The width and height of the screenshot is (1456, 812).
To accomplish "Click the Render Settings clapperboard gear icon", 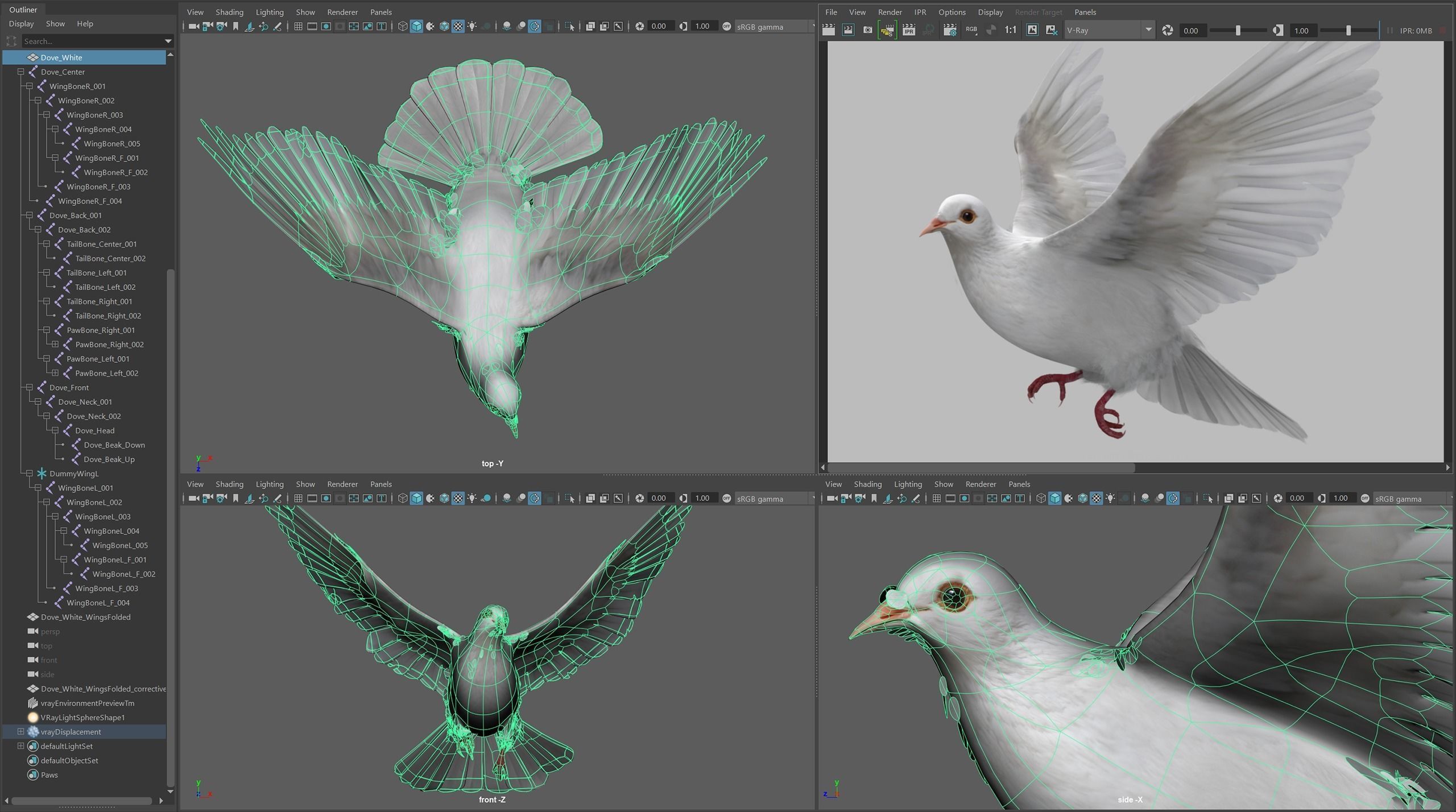I will [949, 30].
